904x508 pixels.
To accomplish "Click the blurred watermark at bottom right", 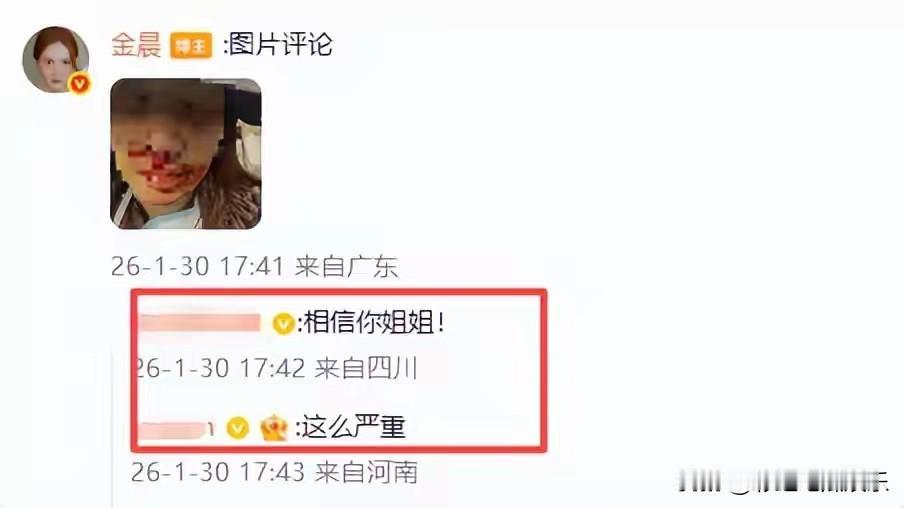I will [x=783, y=481].
